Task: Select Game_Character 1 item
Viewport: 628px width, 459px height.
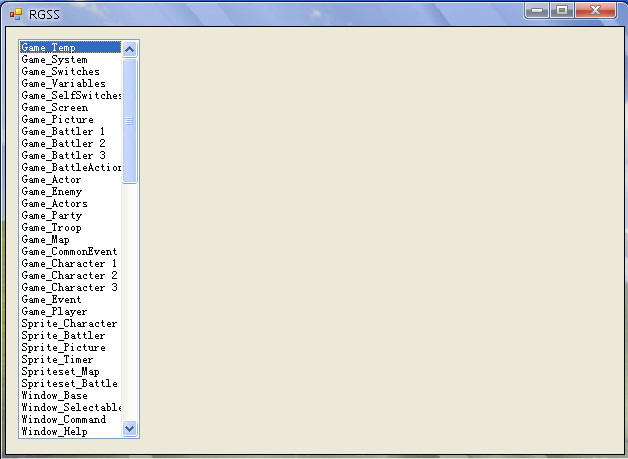Action: pos(70,264)
